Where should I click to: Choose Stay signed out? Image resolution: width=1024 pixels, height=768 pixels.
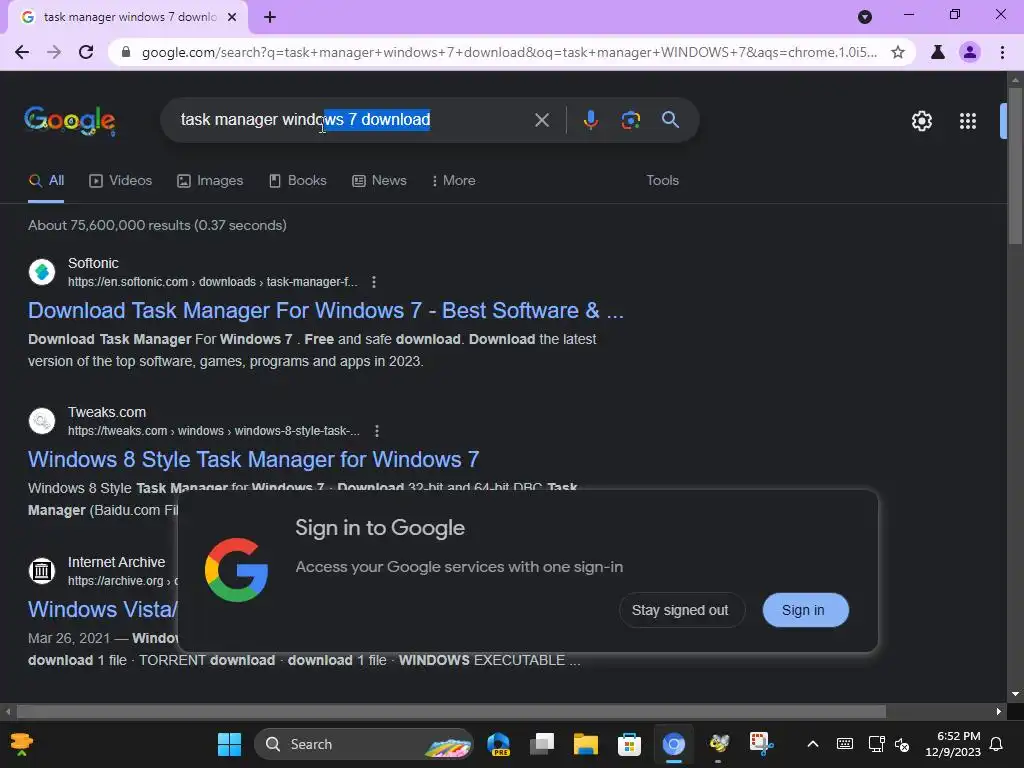coord(681,610)
